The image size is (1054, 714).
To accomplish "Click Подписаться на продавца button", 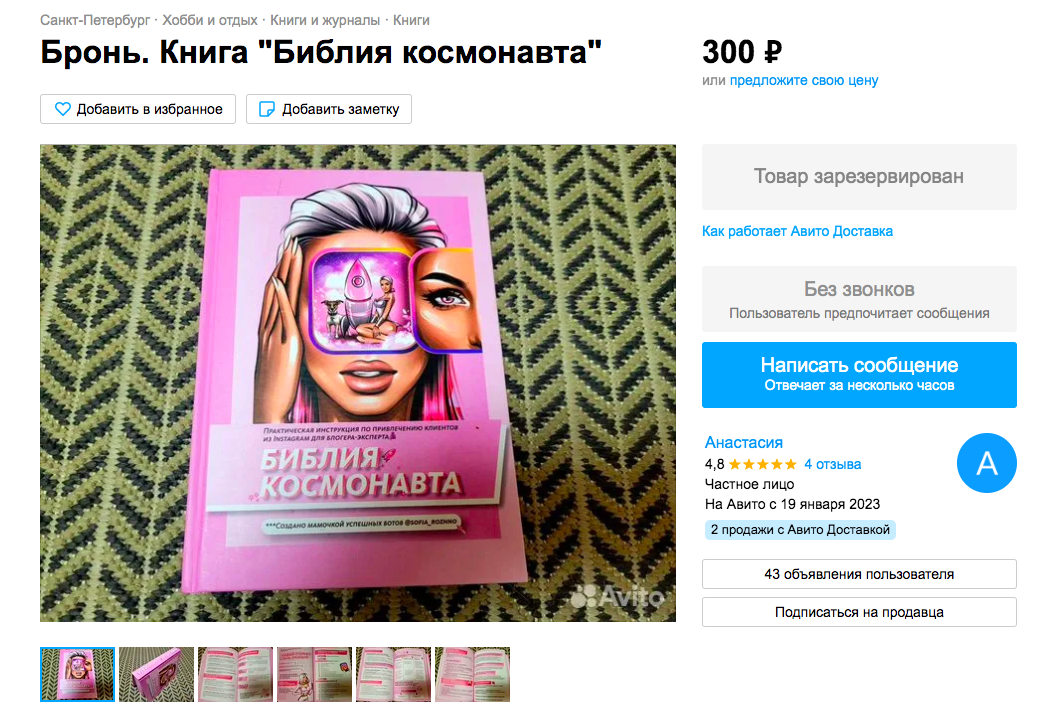I will (859, 612).
